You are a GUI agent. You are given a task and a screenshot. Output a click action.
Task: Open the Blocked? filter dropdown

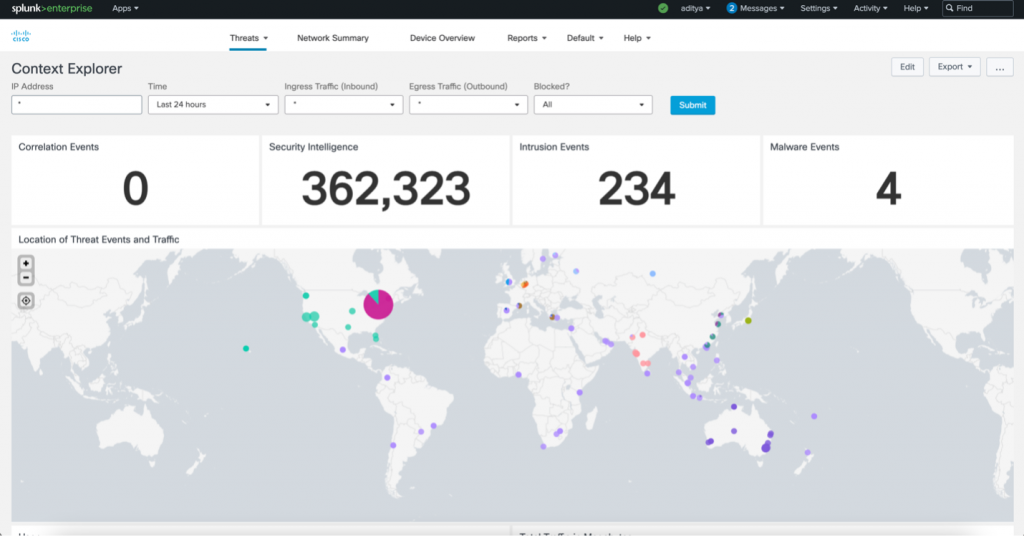click(593, 105)
